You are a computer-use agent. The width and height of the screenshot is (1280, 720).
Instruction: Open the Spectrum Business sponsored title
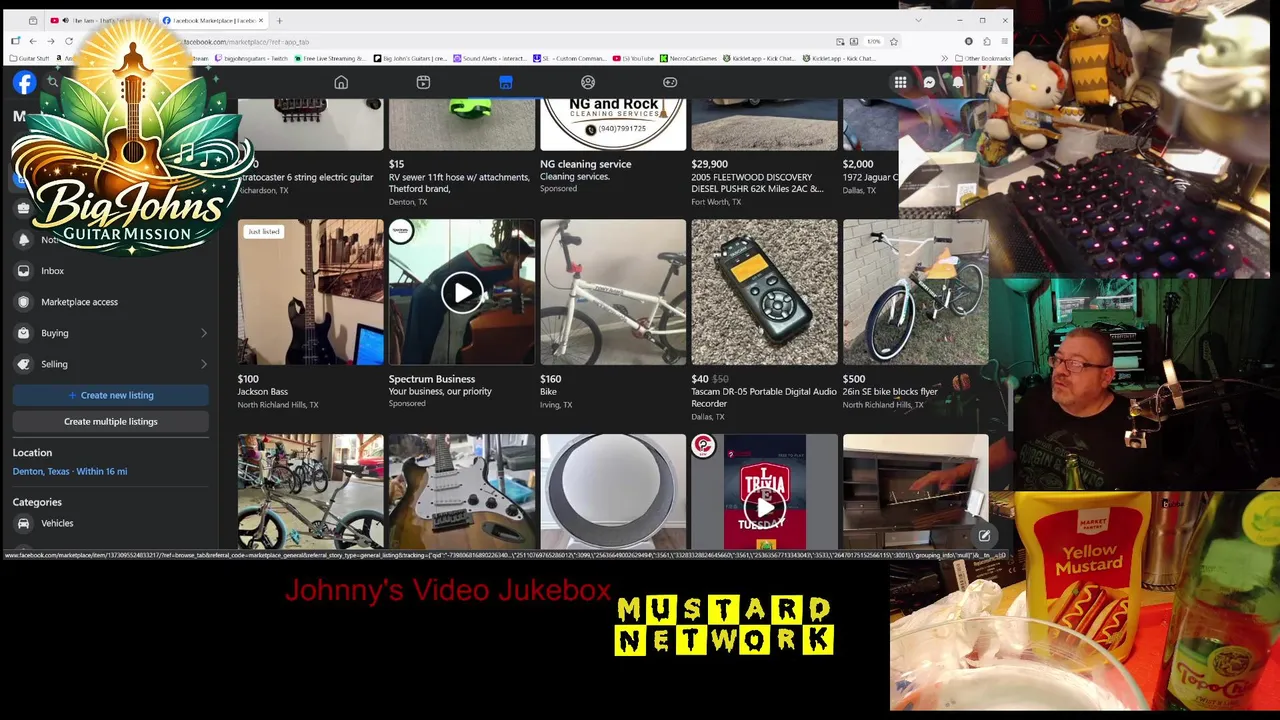click(x=432, y=379)
